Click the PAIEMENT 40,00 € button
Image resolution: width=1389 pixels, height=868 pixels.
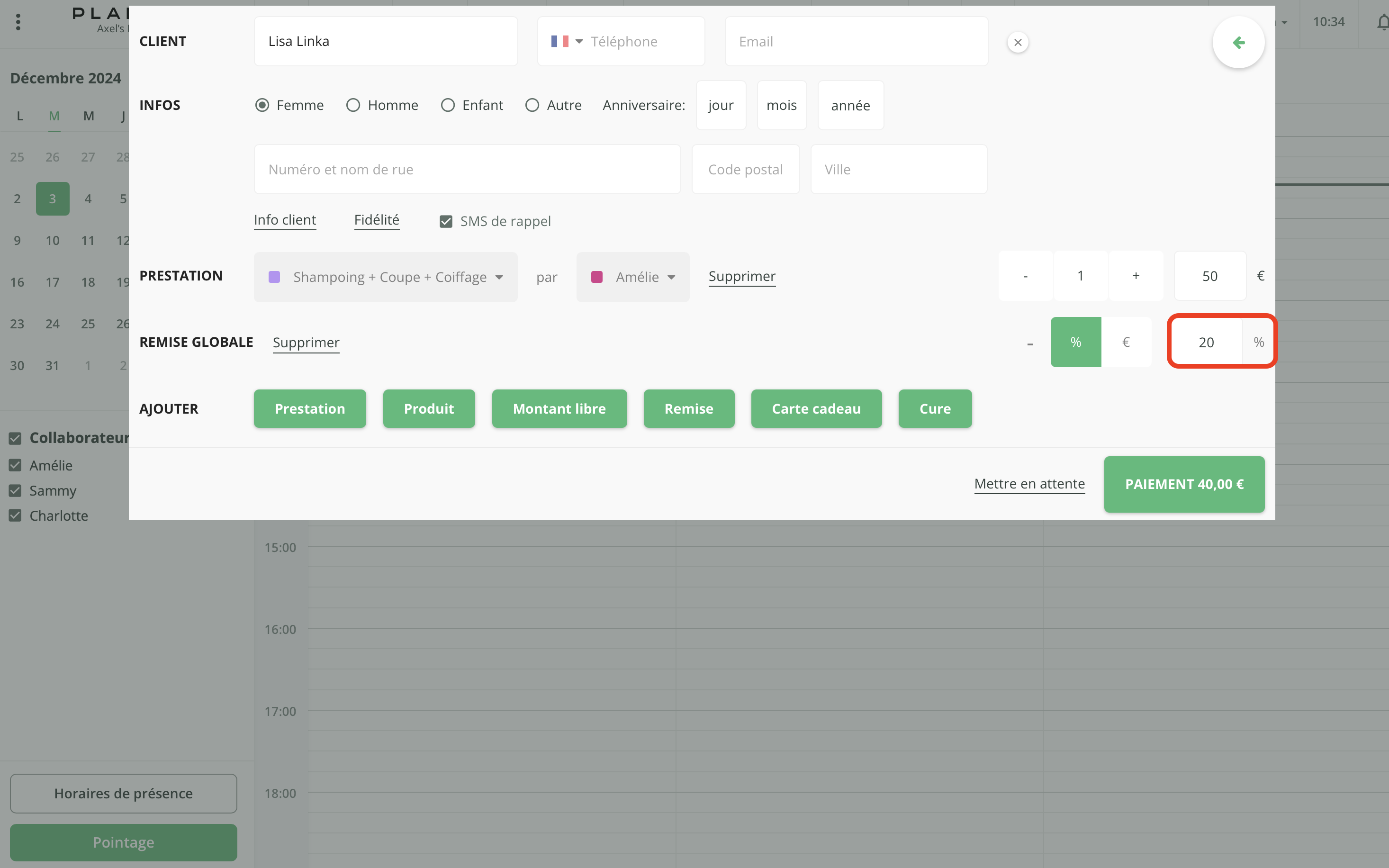pos(1184,484)
